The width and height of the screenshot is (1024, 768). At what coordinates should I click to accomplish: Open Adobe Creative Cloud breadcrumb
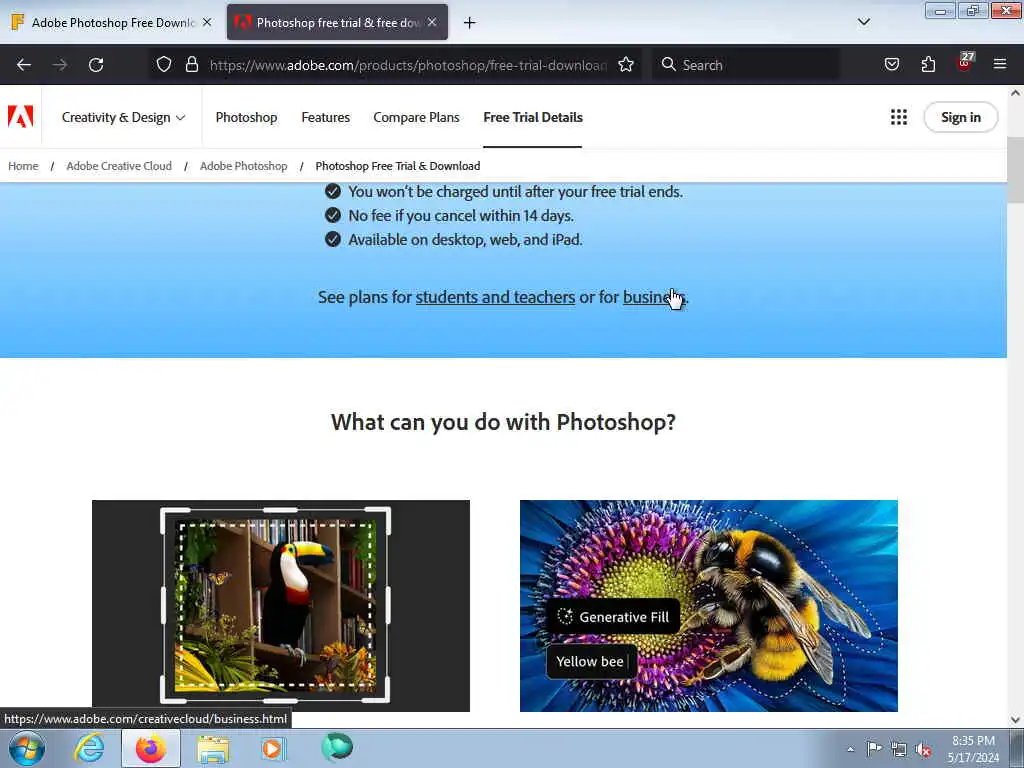119,166
